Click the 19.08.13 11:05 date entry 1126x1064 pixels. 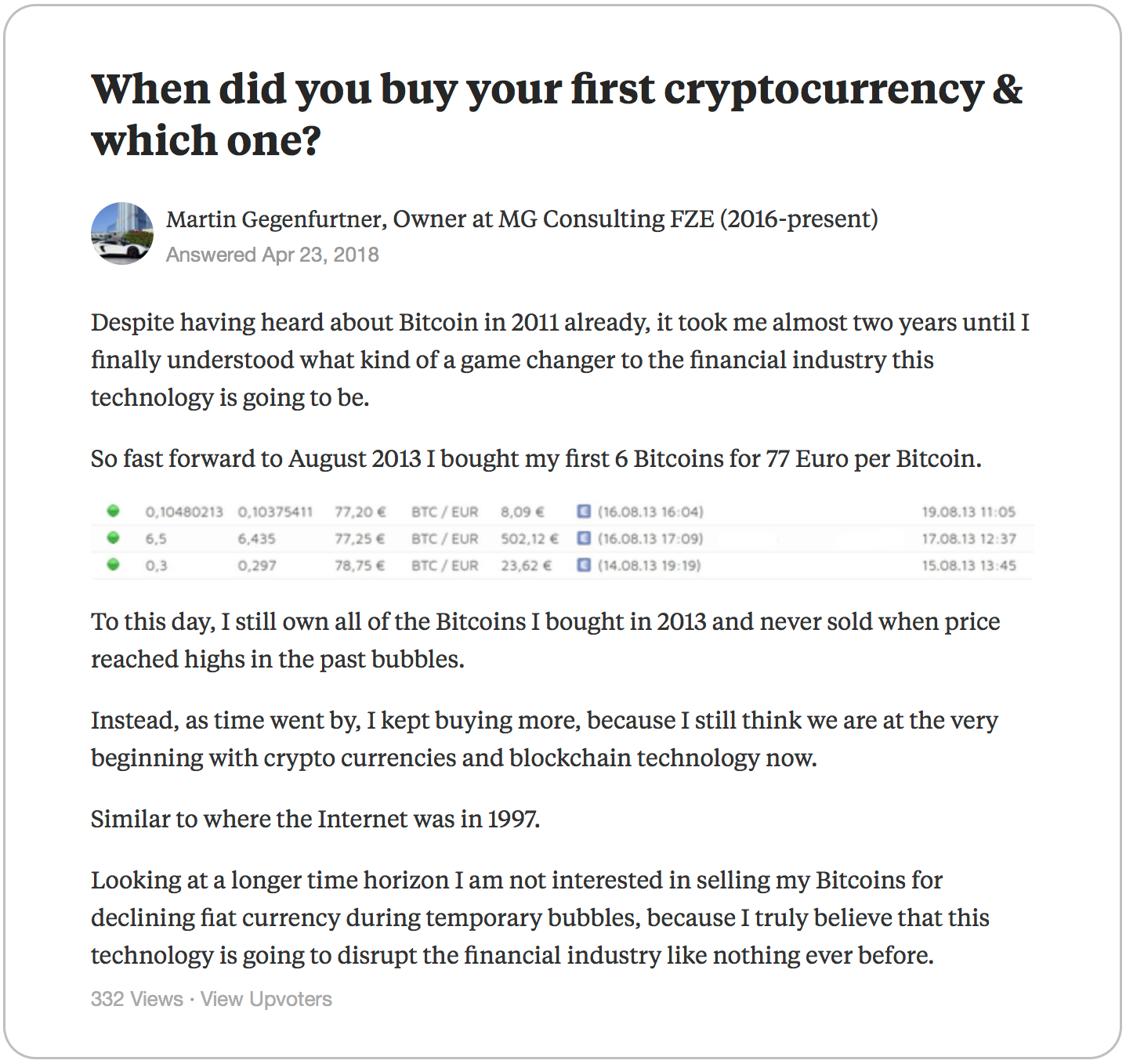968,512
